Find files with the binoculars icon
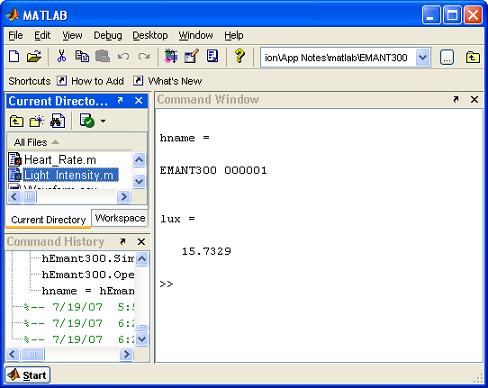The height and width of the screenshot is (388, 488). (x=57, y=121)
